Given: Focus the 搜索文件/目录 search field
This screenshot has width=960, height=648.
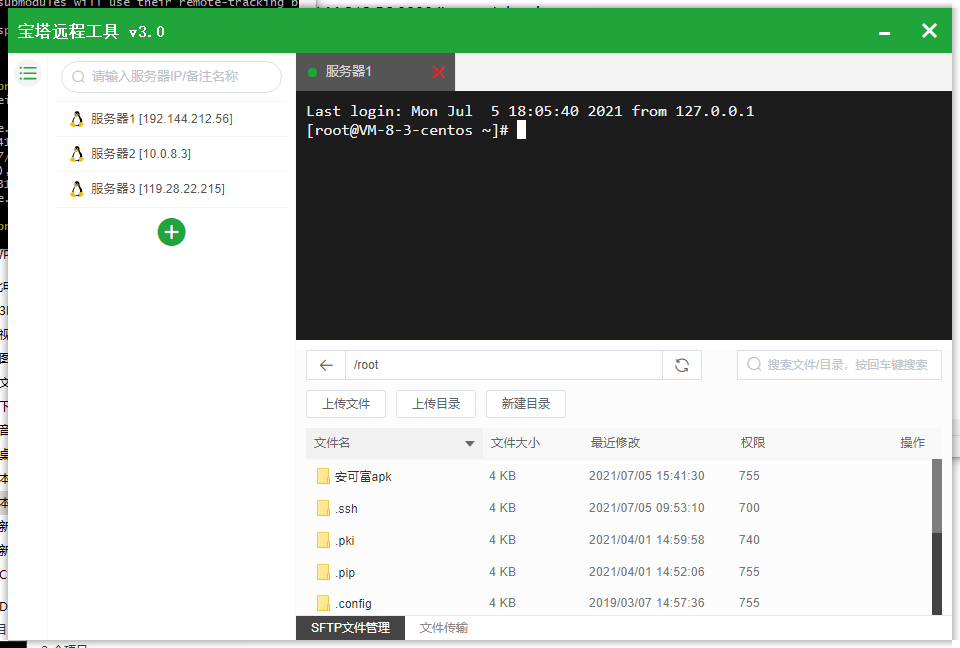Looking at the screenshot, I should [x=839, y=365].
